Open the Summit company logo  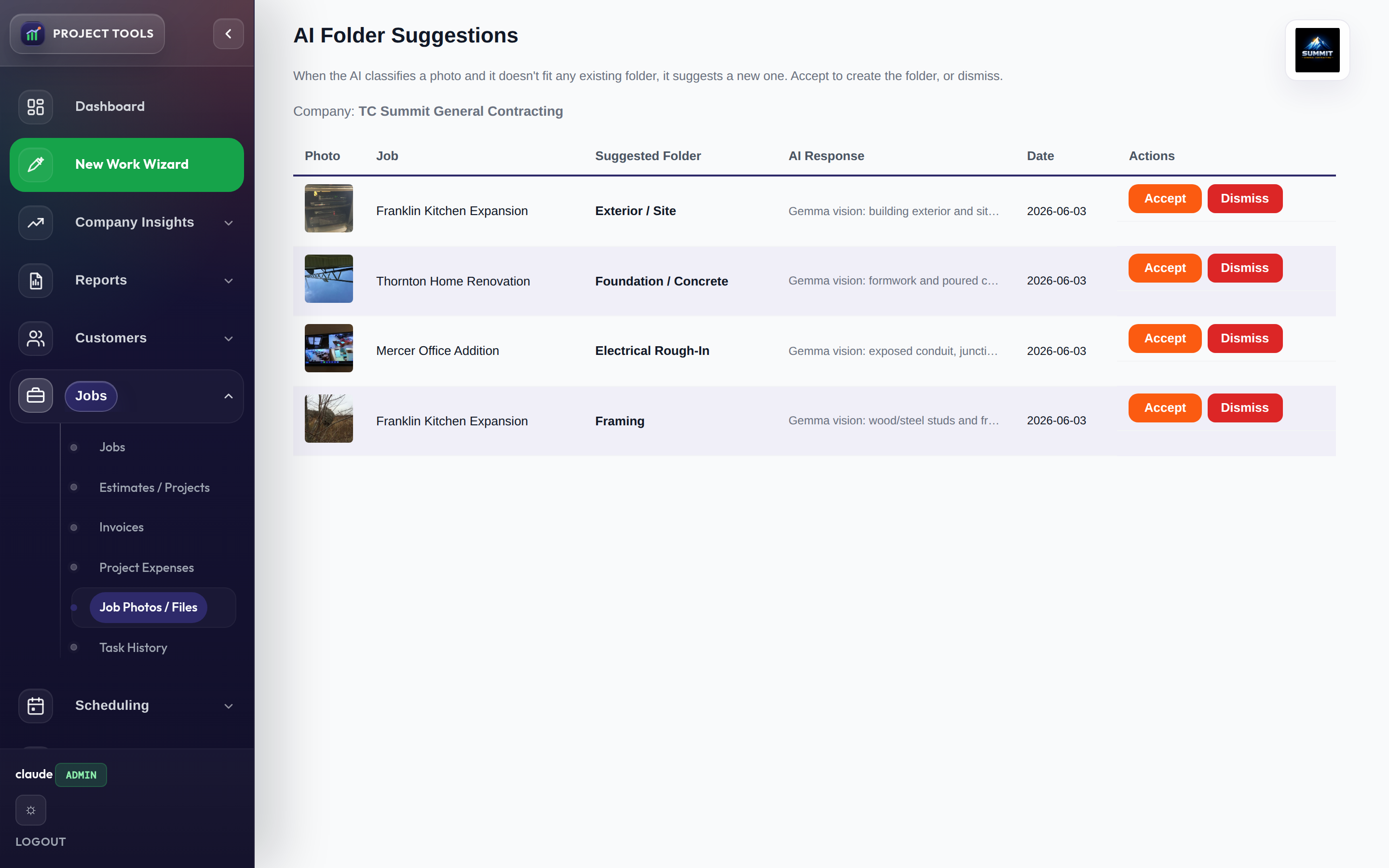(x=1317, y=50)
